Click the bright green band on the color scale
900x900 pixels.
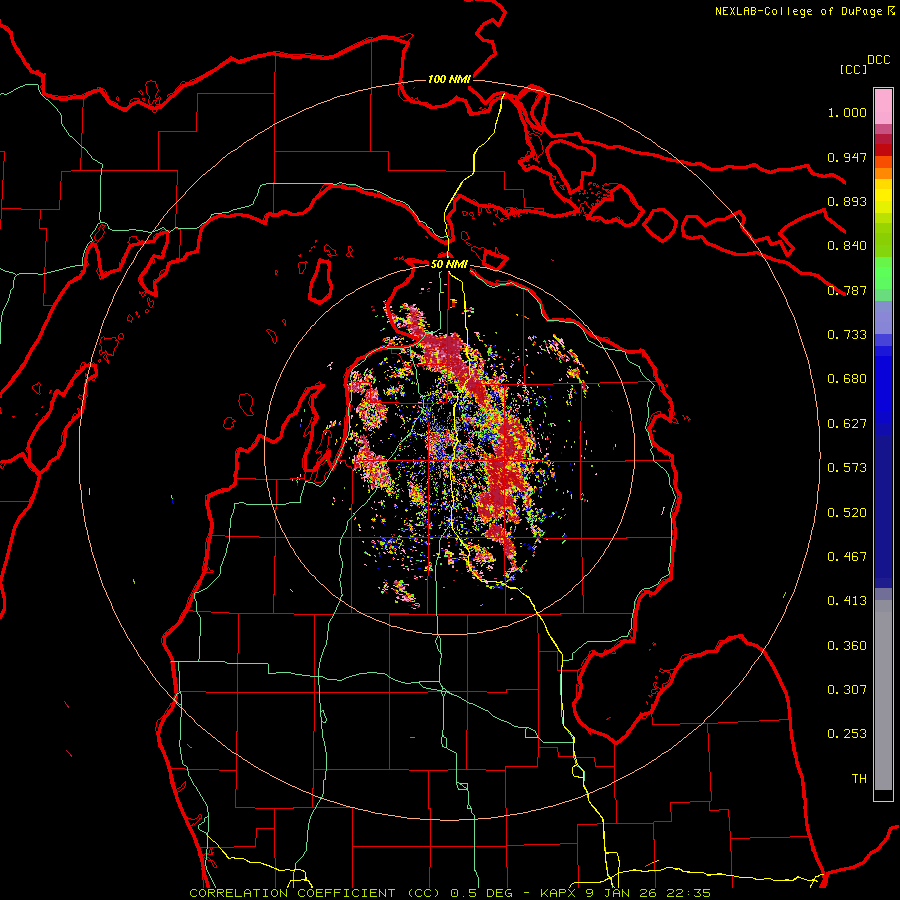point(883,273)
